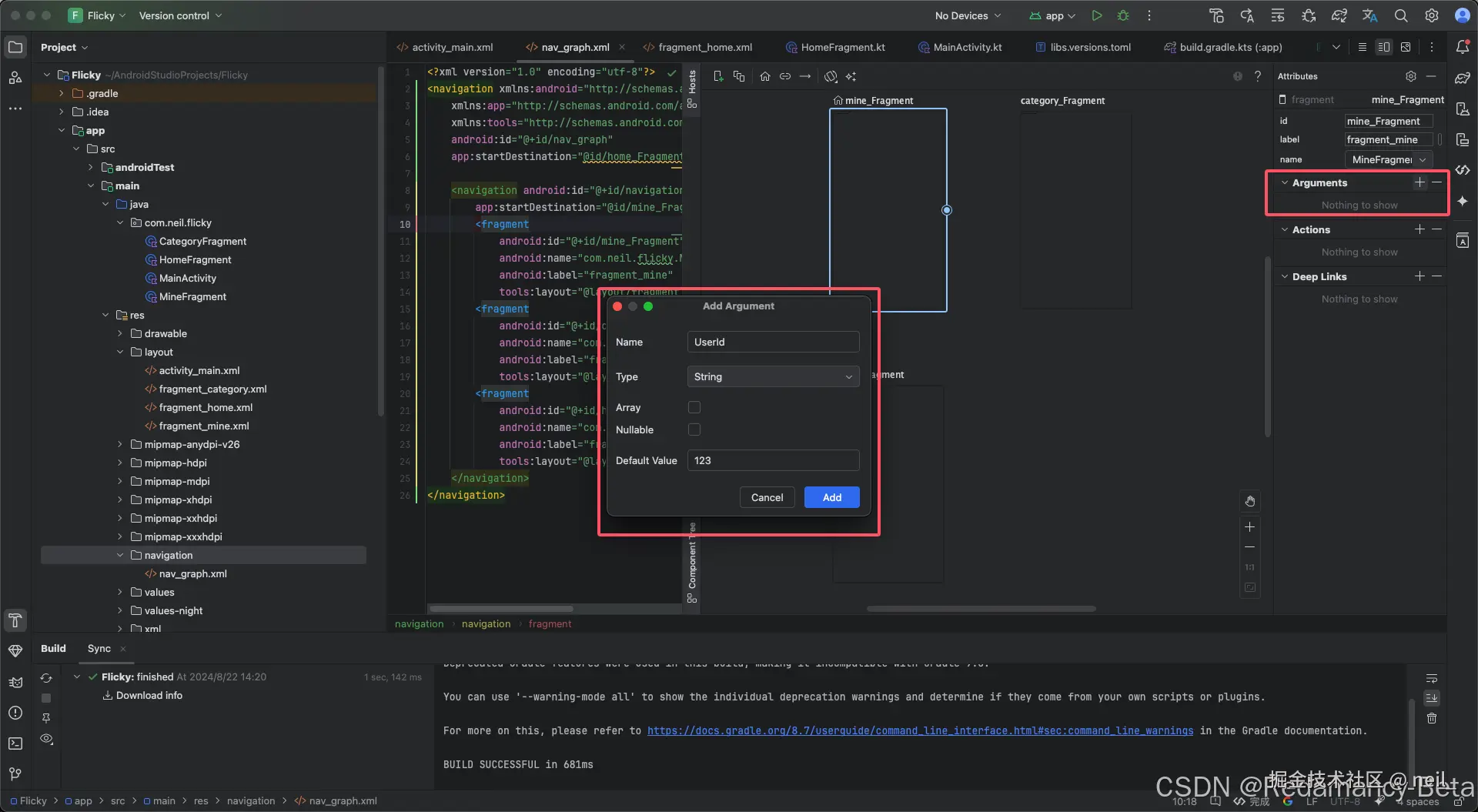This screenshot has height=812, width=1478.
Task: Click the plus icon to add an Argument
Action: tap(1419, 182)
